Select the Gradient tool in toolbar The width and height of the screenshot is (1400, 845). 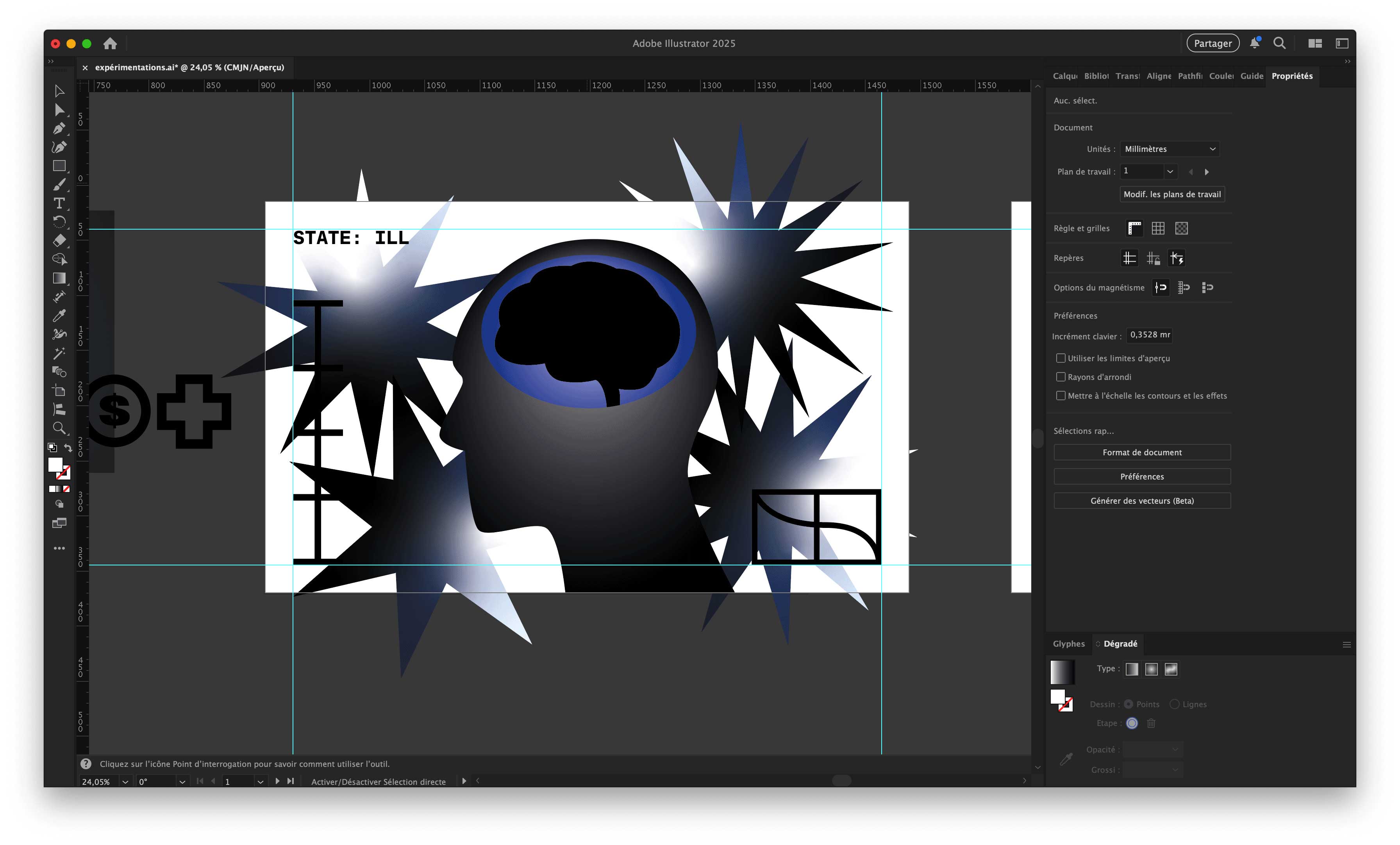(x=59, y=278)
